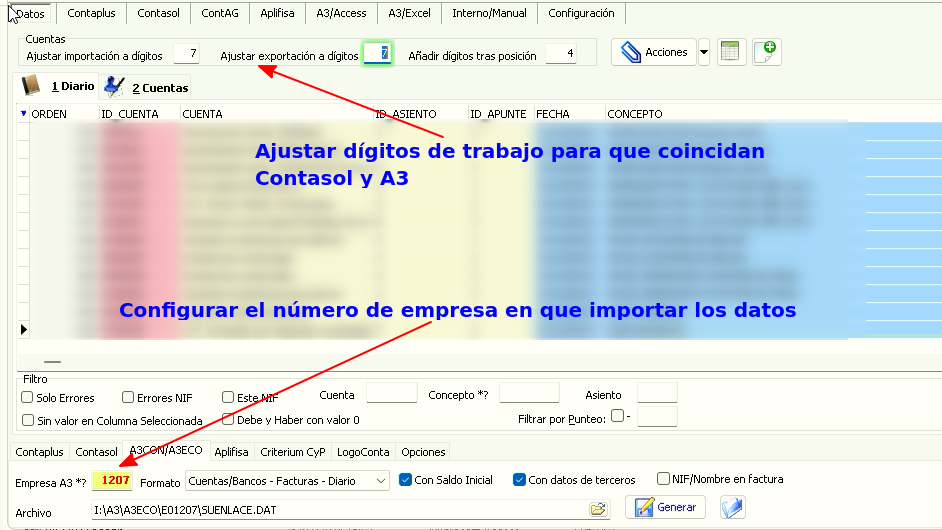Open the LogoConta tab

point(363,452)
